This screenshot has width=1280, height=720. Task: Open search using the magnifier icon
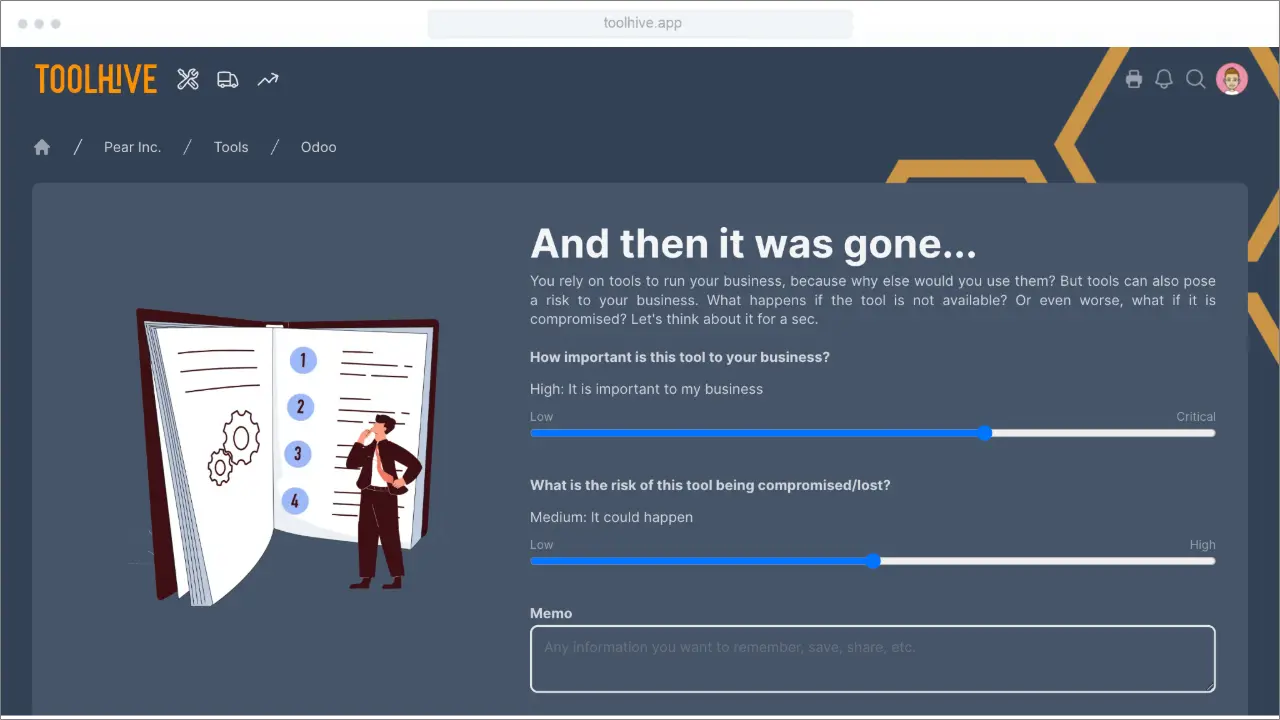[x=1196, y=79]
